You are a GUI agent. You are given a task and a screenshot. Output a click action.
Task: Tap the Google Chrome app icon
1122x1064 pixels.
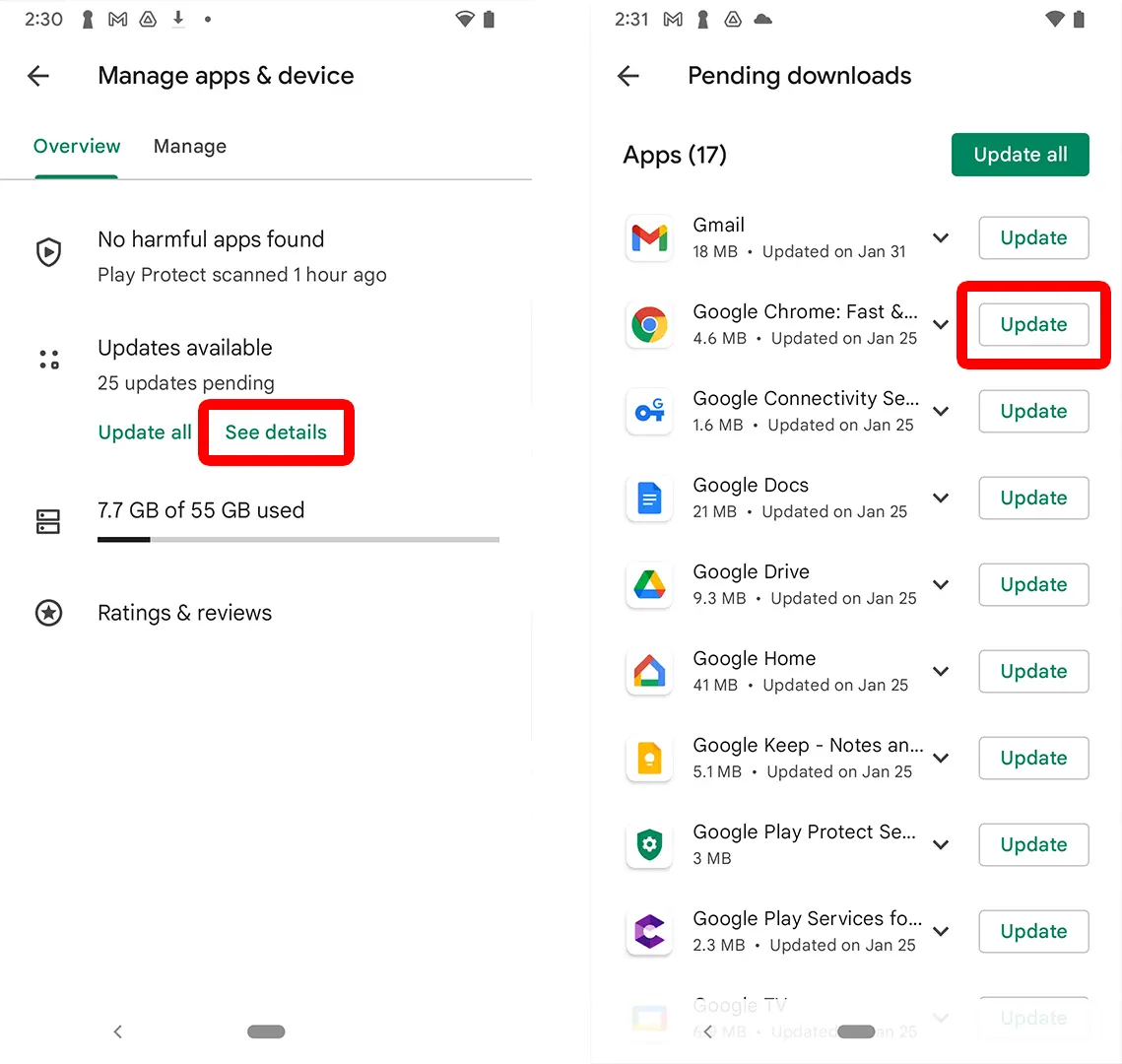tap(649, 324)
